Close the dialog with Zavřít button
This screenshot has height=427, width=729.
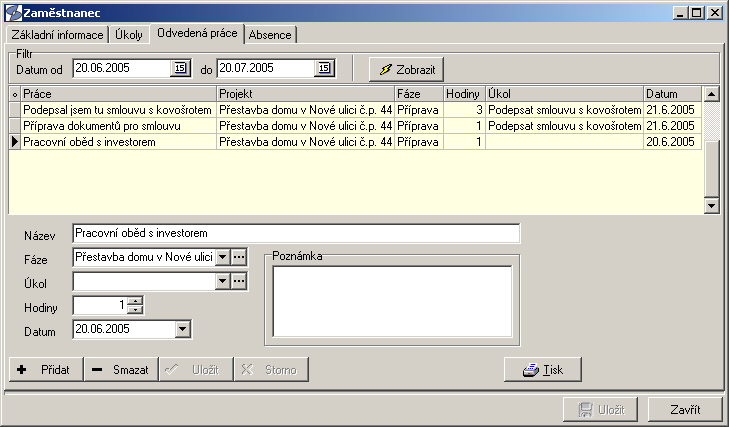[685, 410]
